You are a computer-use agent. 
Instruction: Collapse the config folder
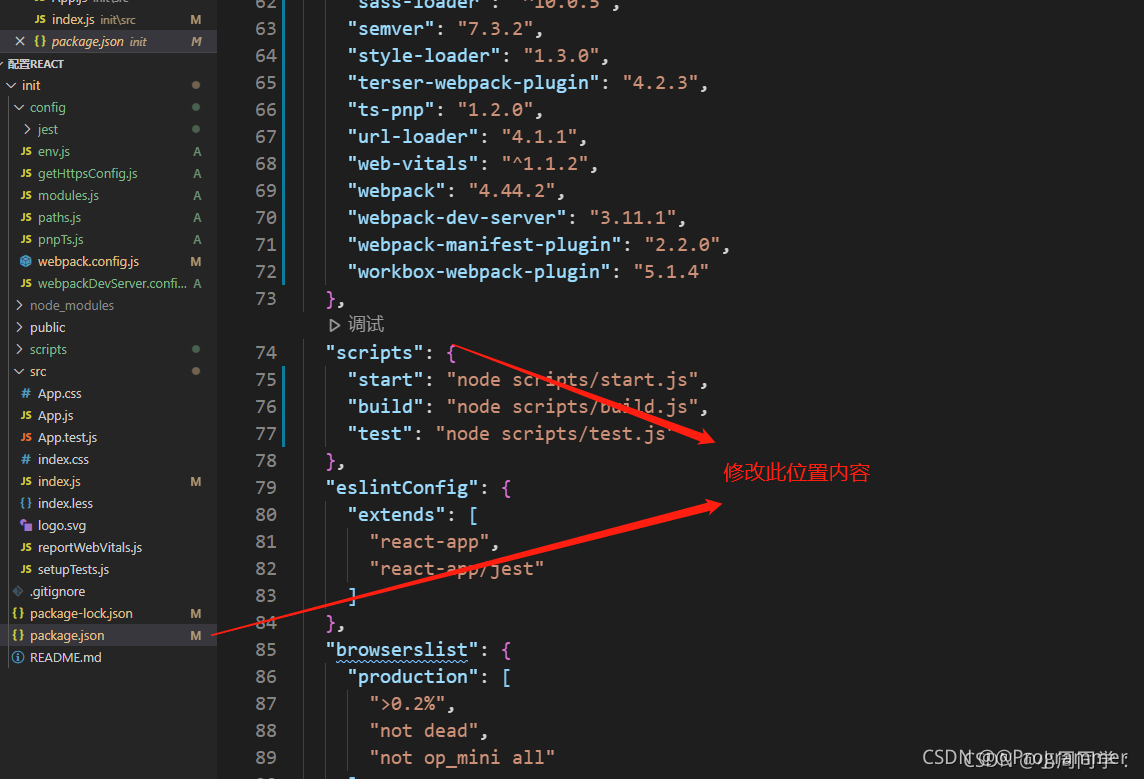pos(19,107)
